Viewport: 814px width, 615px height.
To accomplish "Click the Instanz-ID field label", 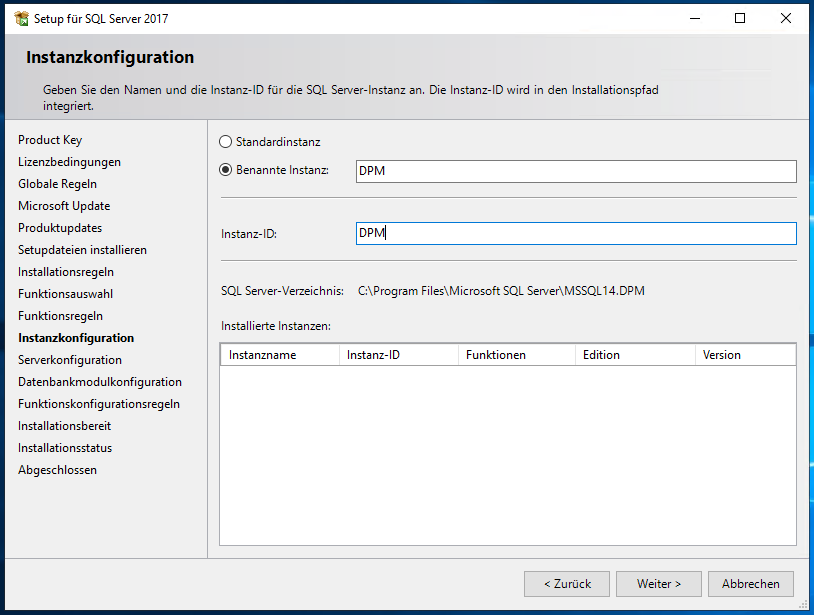I will (249, 234).
